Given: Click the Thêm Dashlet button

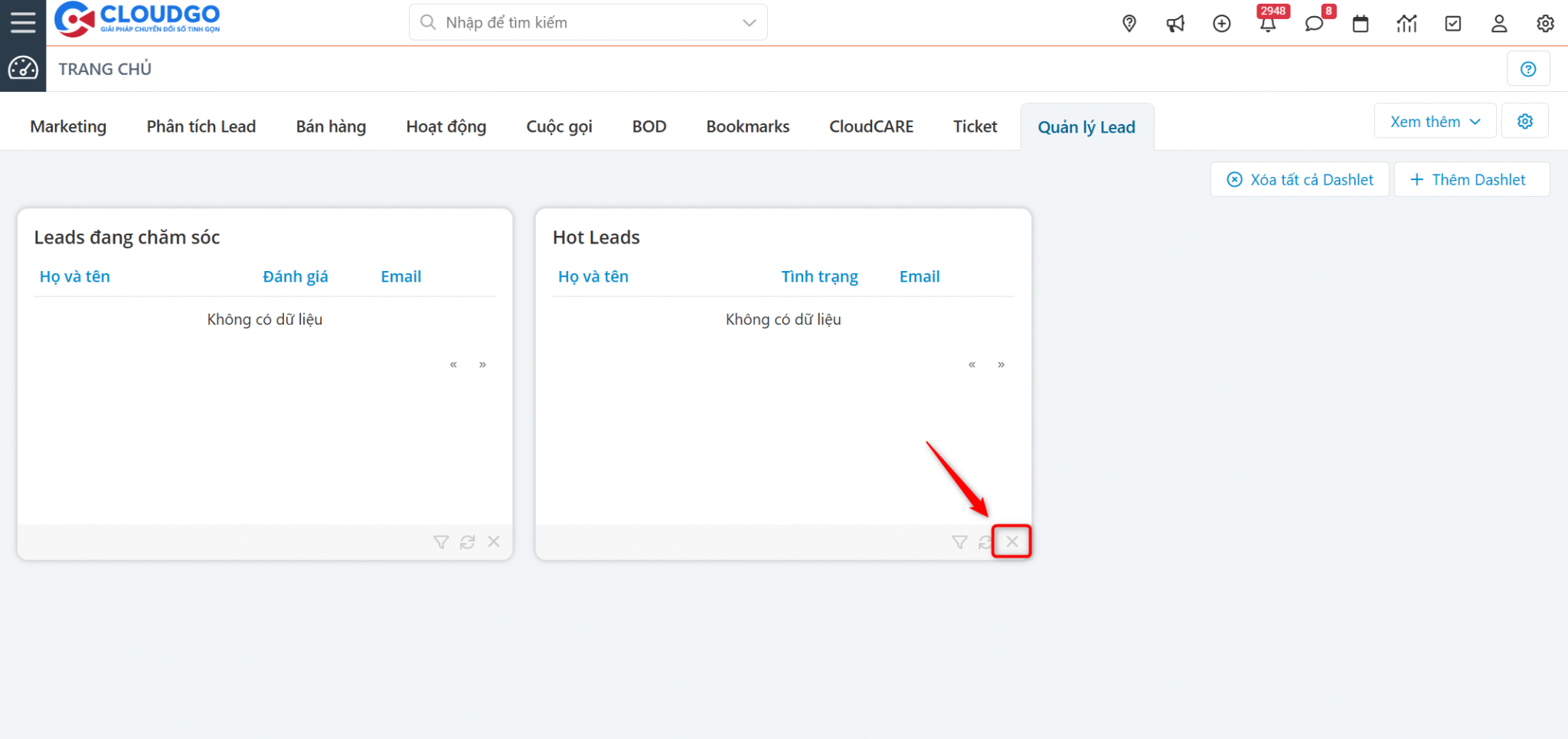Looking at the screenshot, I should 1472,179.
